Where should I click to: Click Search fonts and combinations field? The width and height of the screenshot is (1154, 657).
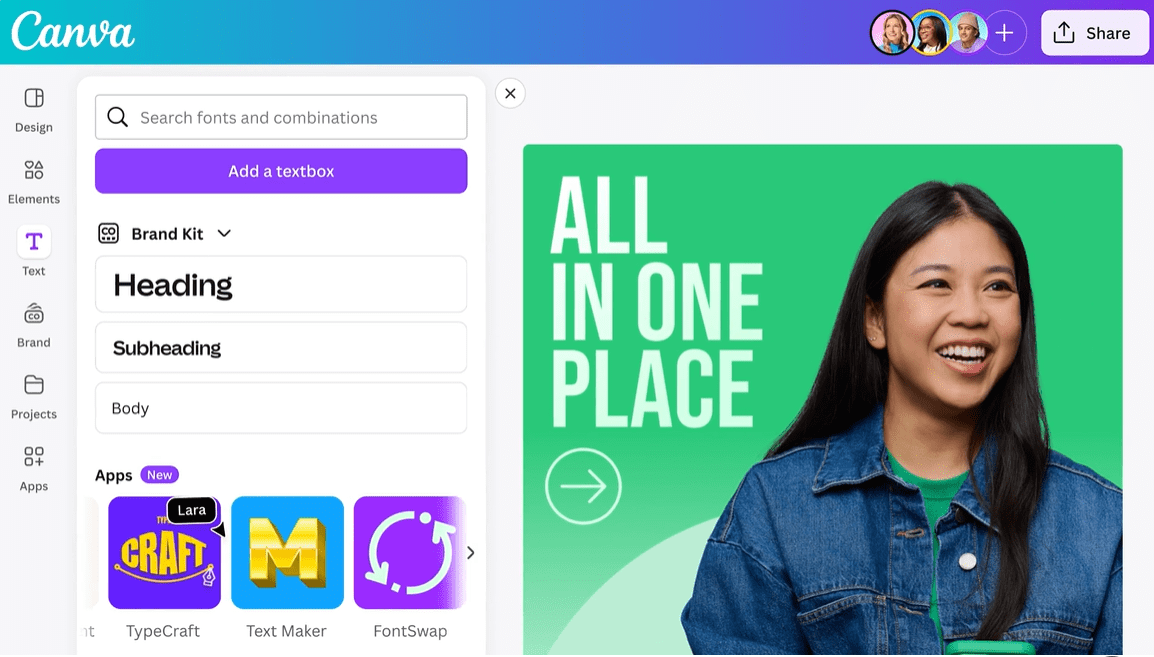[281, 117]
